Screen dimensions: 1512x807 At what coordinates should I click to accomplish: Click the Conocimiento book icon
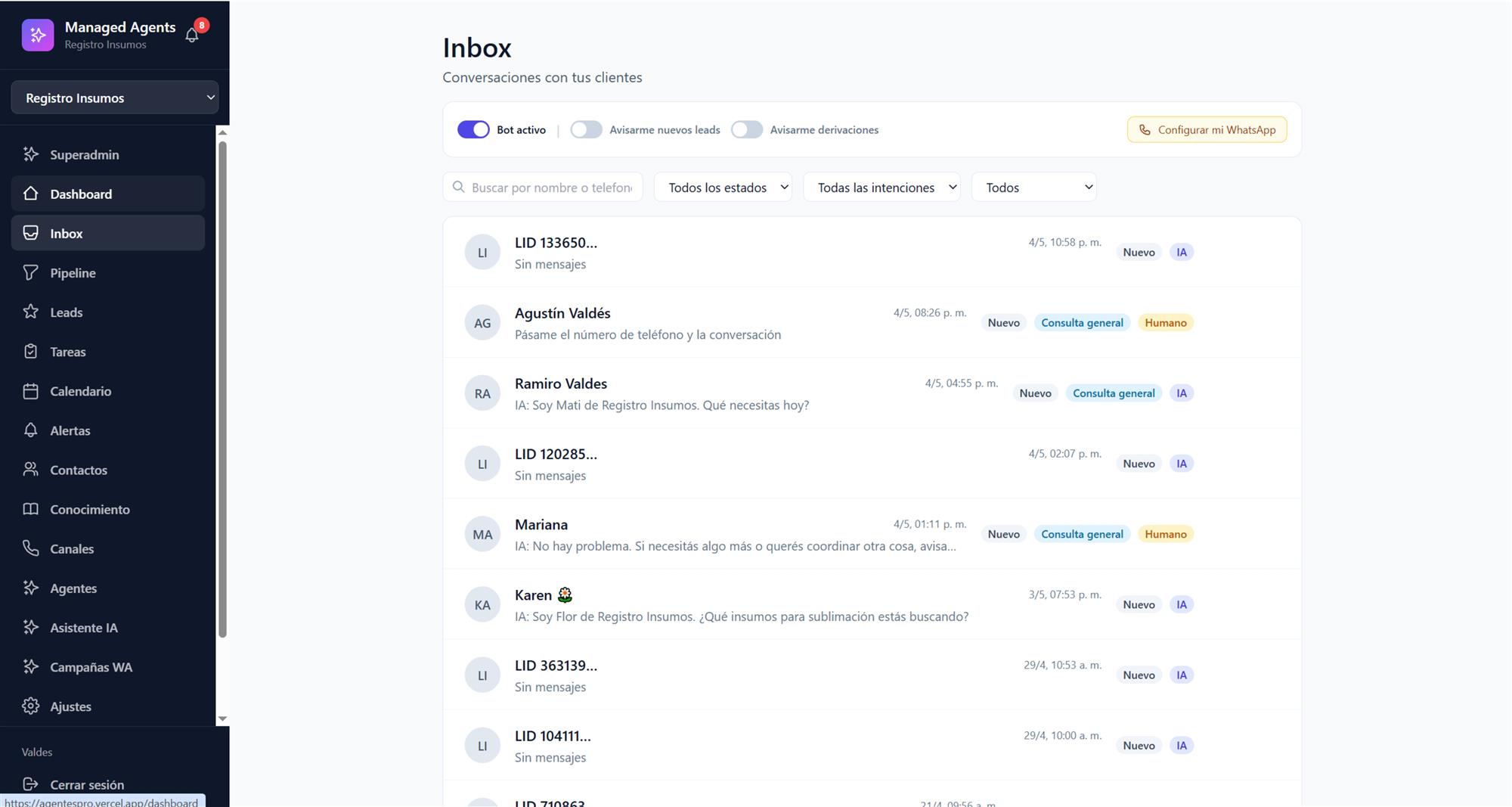pyautogui.click(x=31, y=509)
